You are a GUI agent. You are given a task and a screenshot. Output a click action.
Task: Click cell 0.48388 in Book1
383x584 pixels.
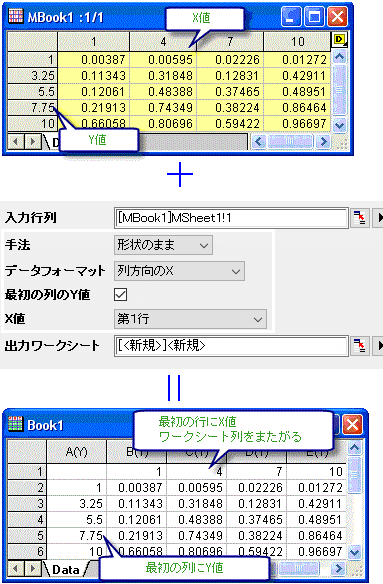[x=196, y=520]
